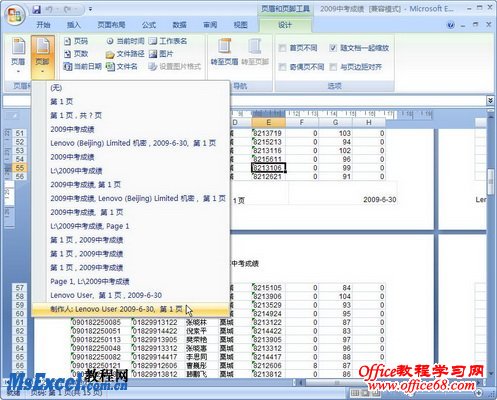497x400 pixels.
Task: Insert 当前时间 current time element
Action: click(x=126, y=41)
